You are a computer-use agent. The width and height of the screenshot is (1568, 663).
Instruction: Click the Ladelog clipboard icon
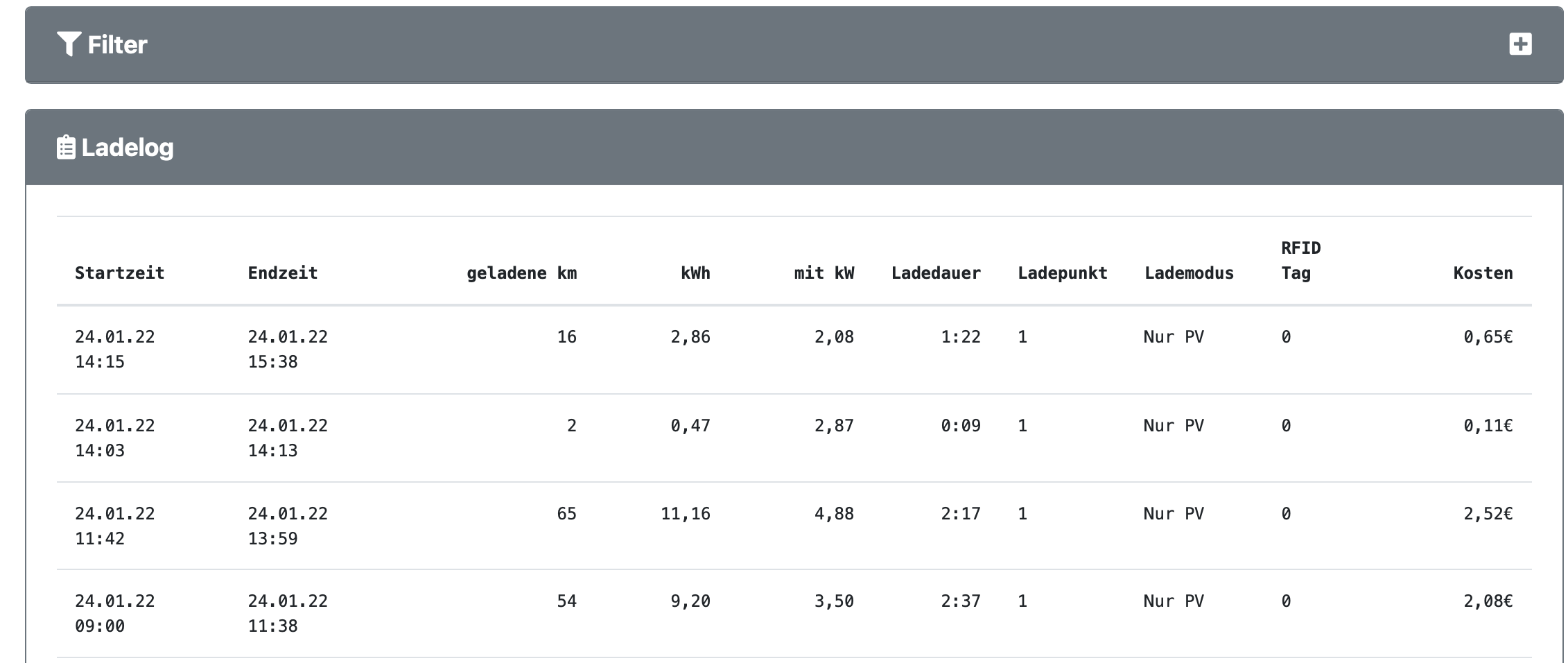pos(66,148)
